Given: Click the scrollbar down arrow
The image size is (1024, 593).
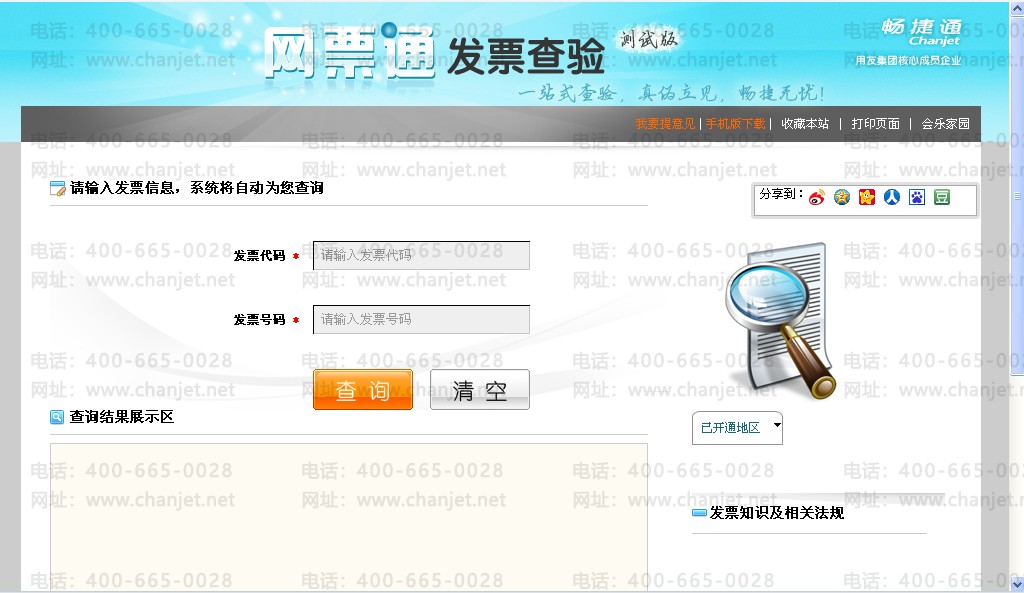Looking at the screenshot, I should tap(1017, 583).
